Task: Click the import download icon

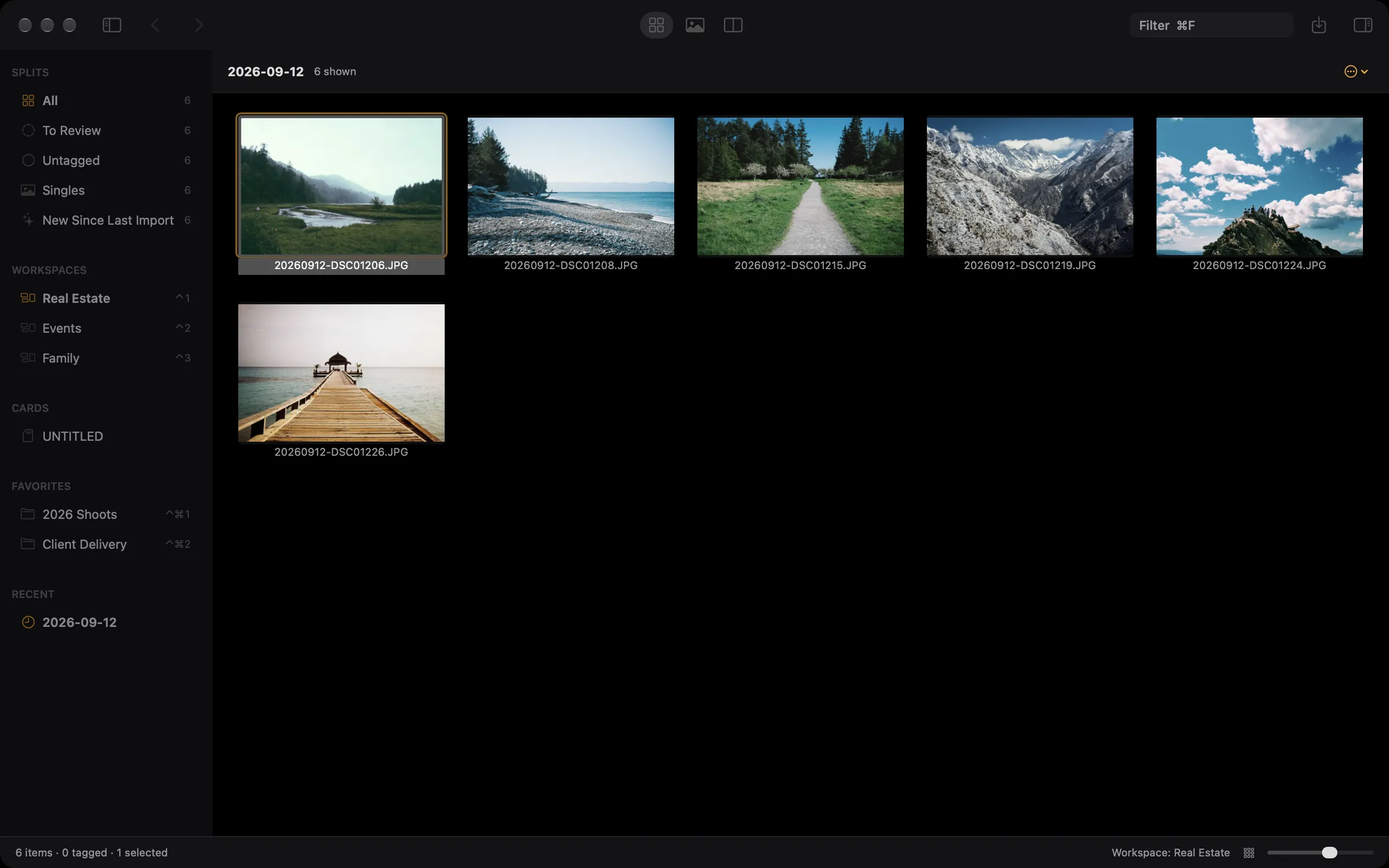Action: pos(1318,25)
